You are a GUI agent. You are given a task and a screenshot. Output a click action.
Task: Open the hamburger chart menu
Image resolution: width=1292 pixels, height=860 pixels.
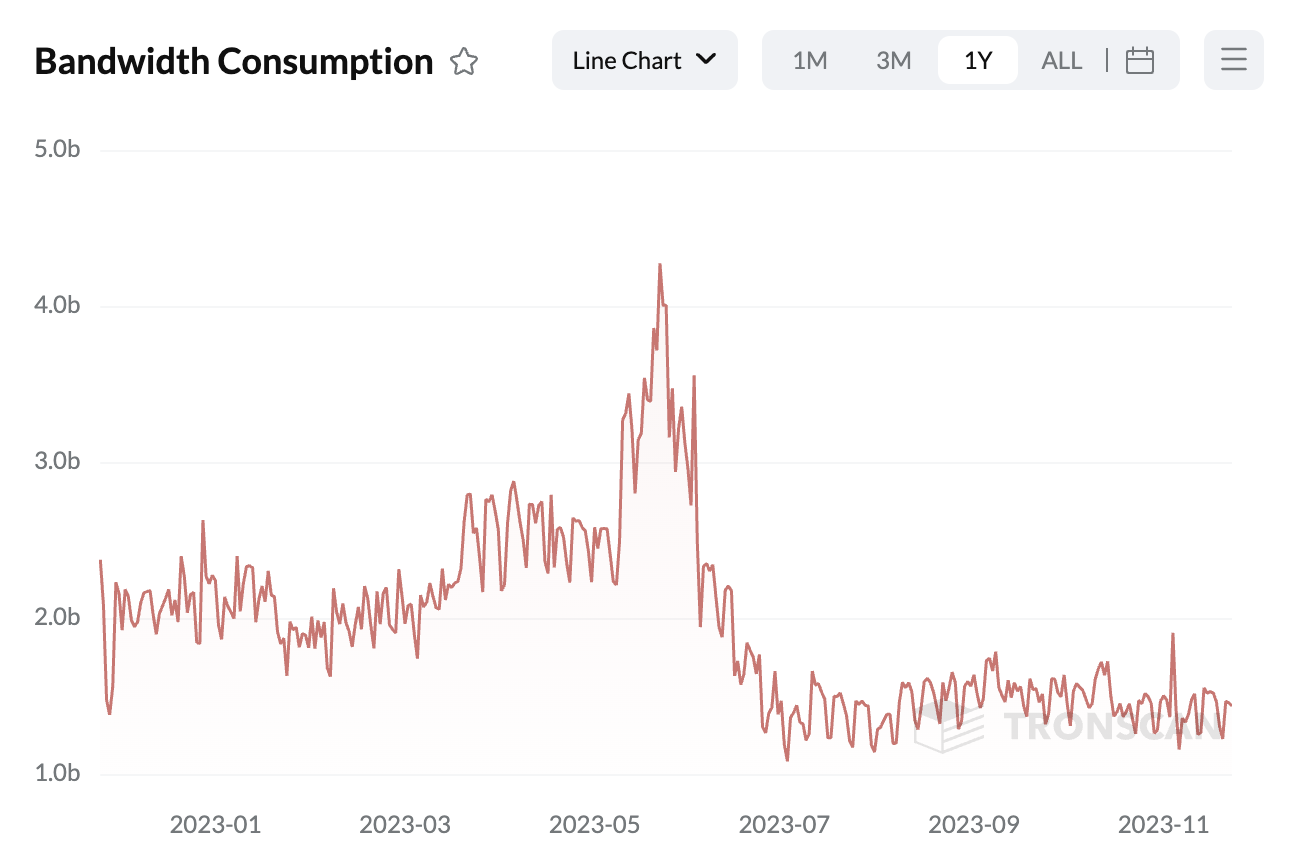click(1233, 61)
